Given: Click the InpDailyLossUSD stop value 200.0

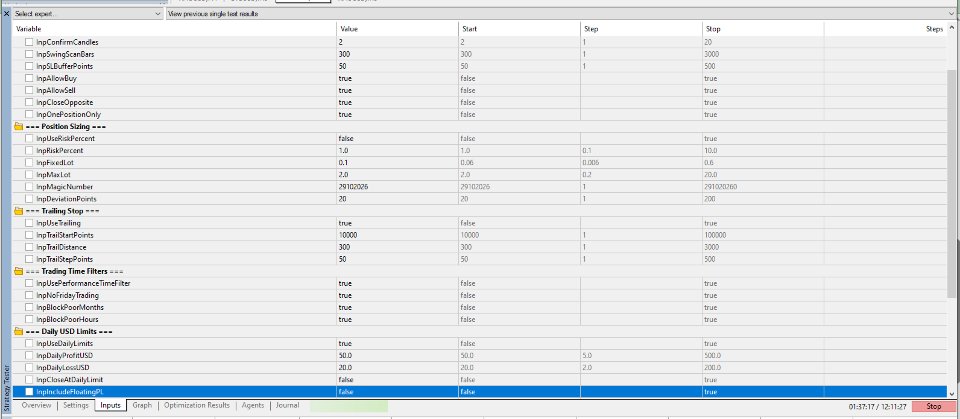Looking at the screenshot, I should 713,368.
